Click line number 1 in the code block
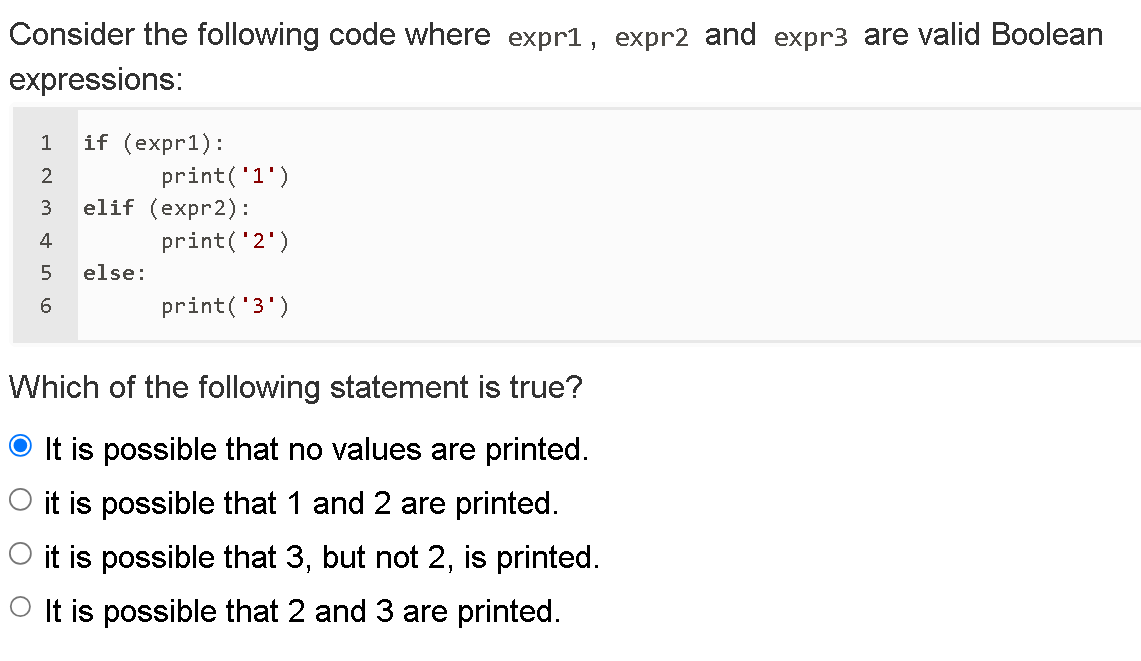Viewport: 1141px width, 661px height. (45, 143)
